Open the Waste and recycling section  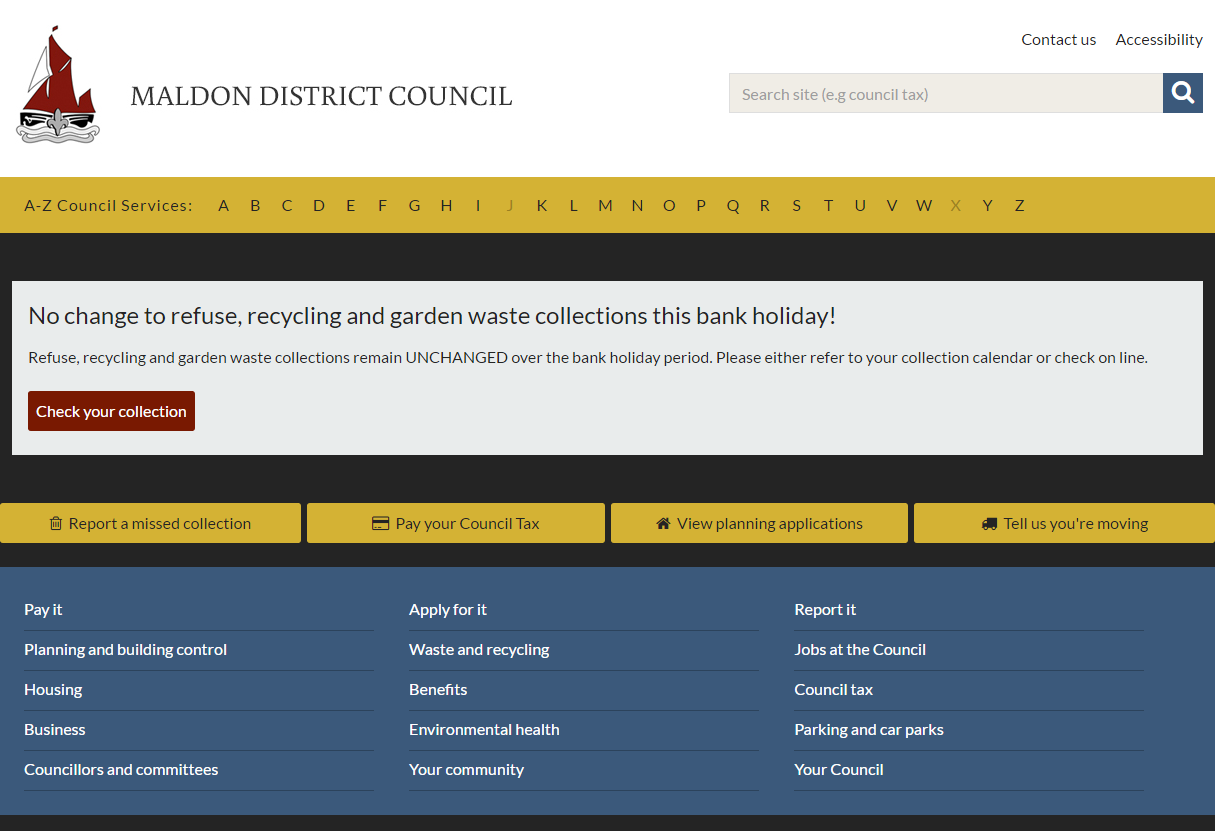(x=479, y=650)
